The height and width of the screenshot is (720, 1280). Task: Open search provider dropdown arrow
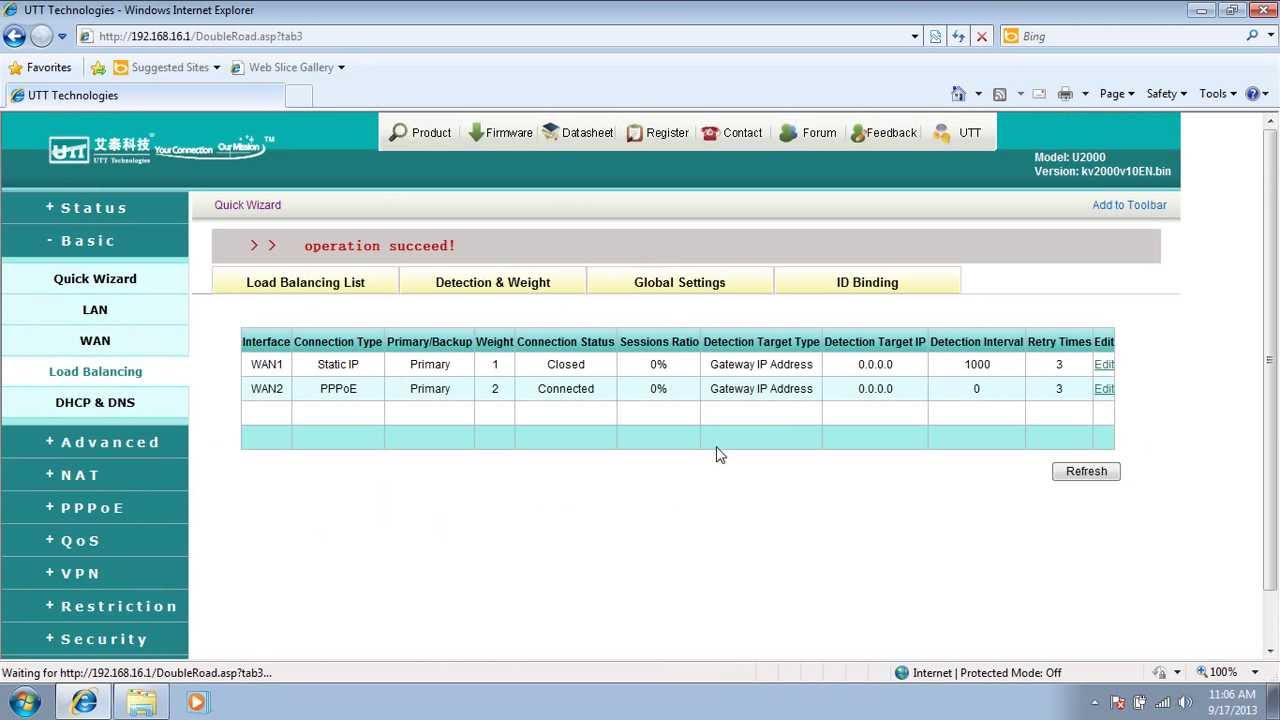[1269, 36]
